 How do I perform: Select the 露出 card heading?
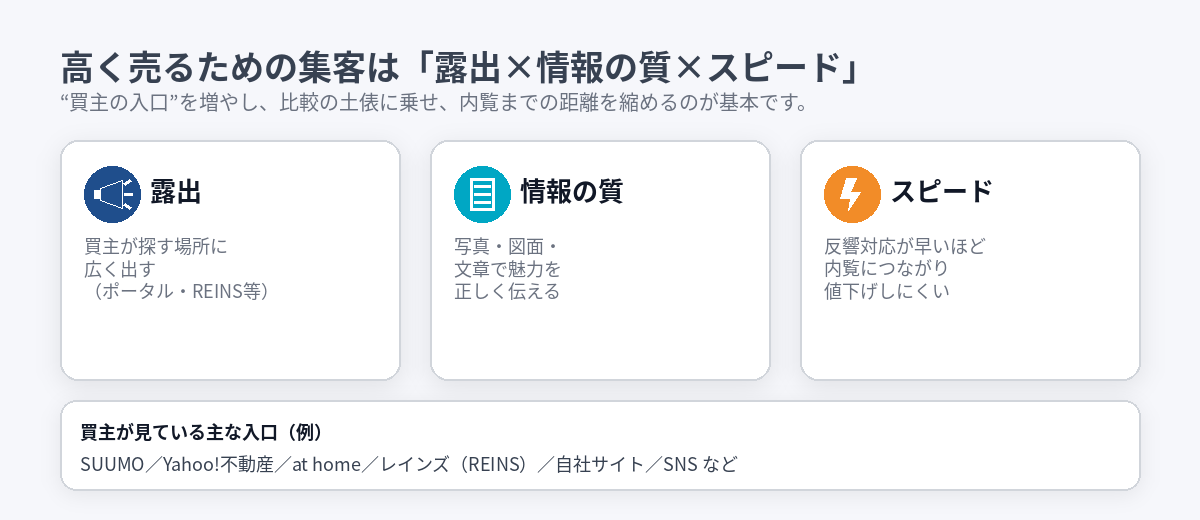tap(176, 192)
